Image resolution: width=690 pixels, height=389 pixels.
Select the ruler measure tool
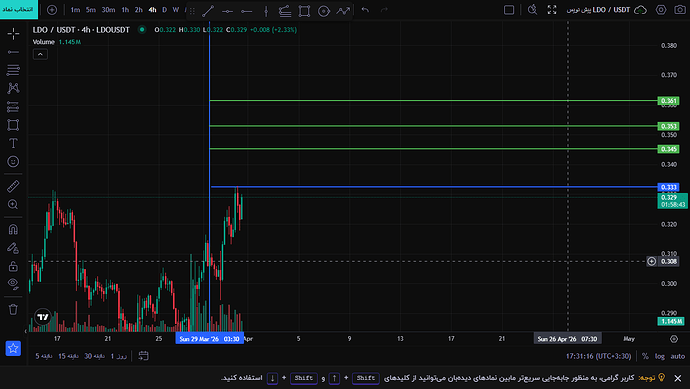(x=13, y=186)
